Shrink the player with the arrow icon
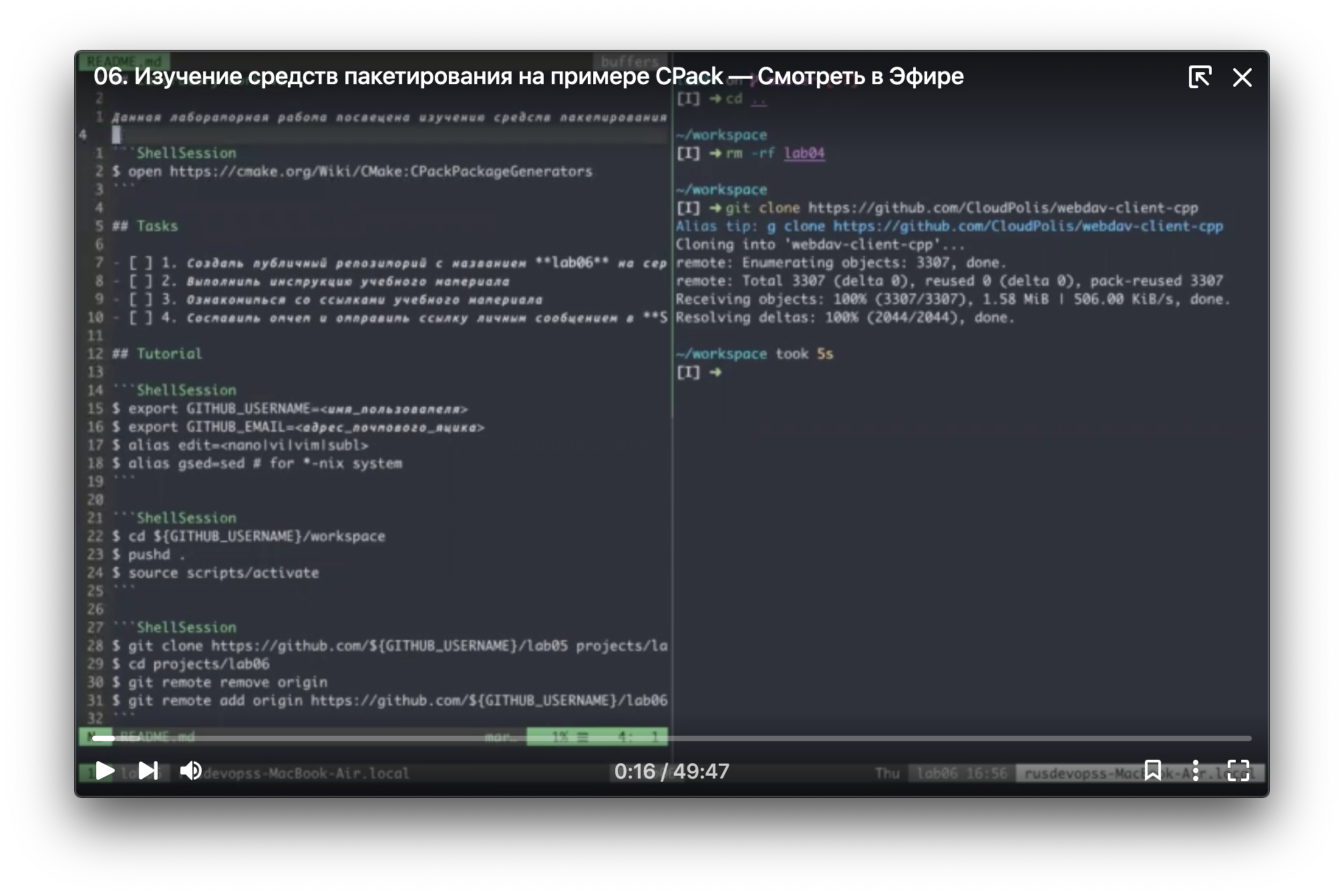 coord(1200,77)
